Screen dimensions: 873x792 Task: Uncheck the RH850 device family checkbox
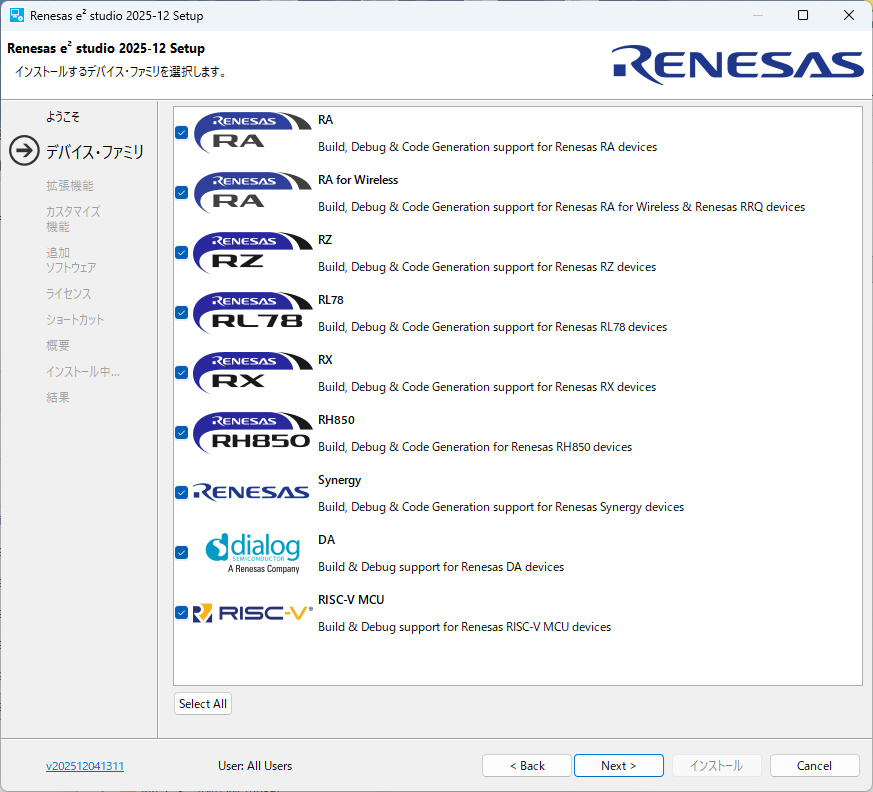click(181, 432)
